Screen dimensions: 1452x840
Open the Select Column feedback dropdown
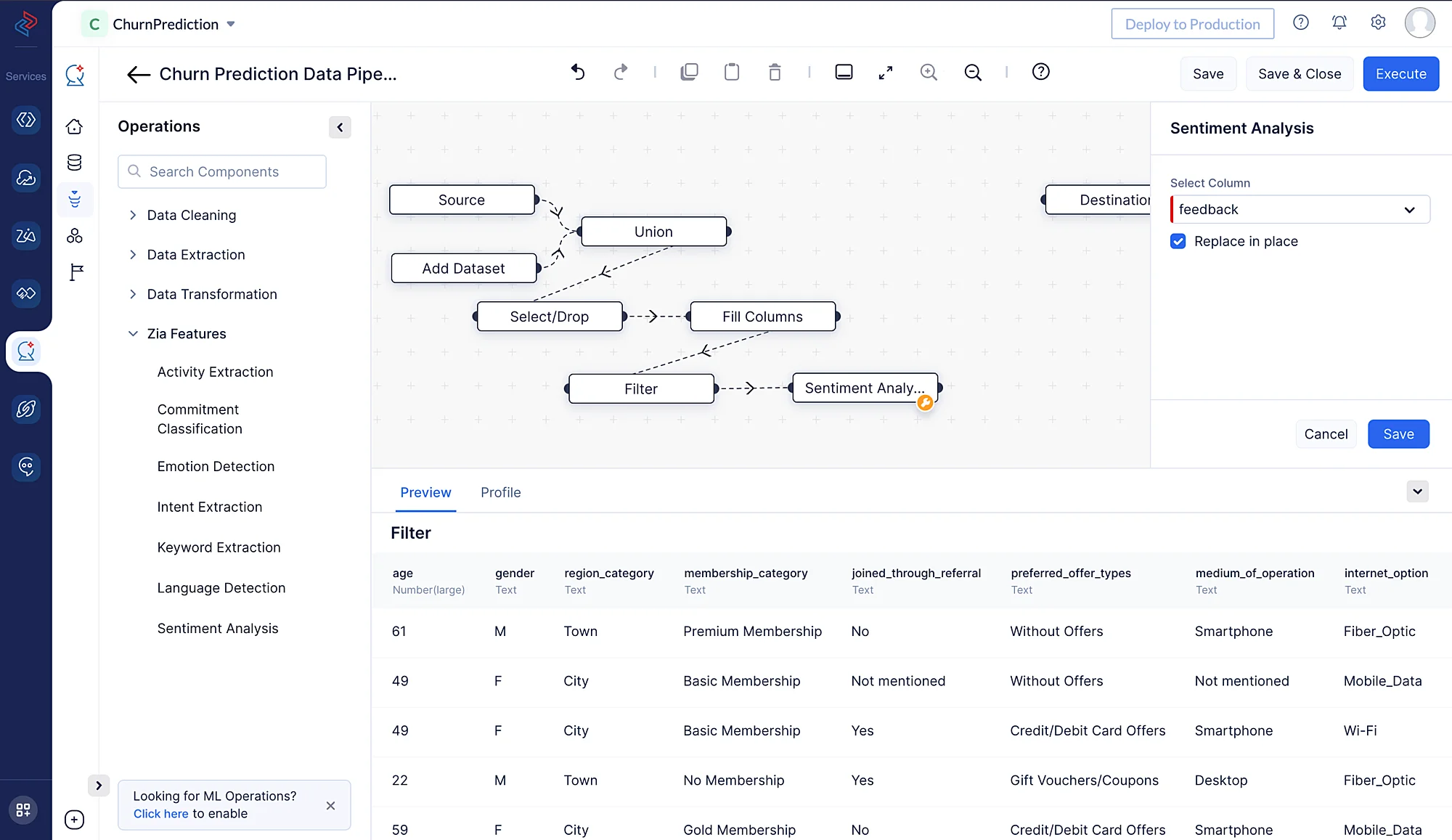pos(1300,209)
